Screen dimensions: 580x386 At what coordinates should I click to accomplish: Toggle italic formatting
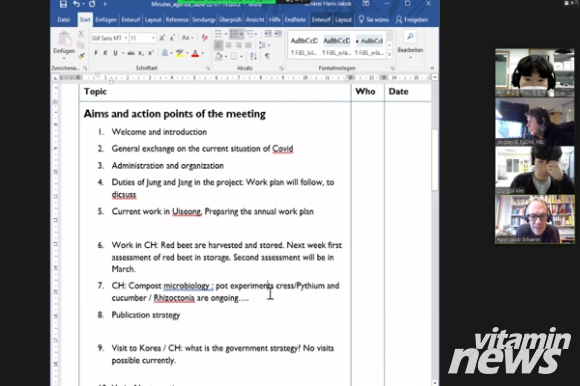pyautogui.click(x=105, y=53)
